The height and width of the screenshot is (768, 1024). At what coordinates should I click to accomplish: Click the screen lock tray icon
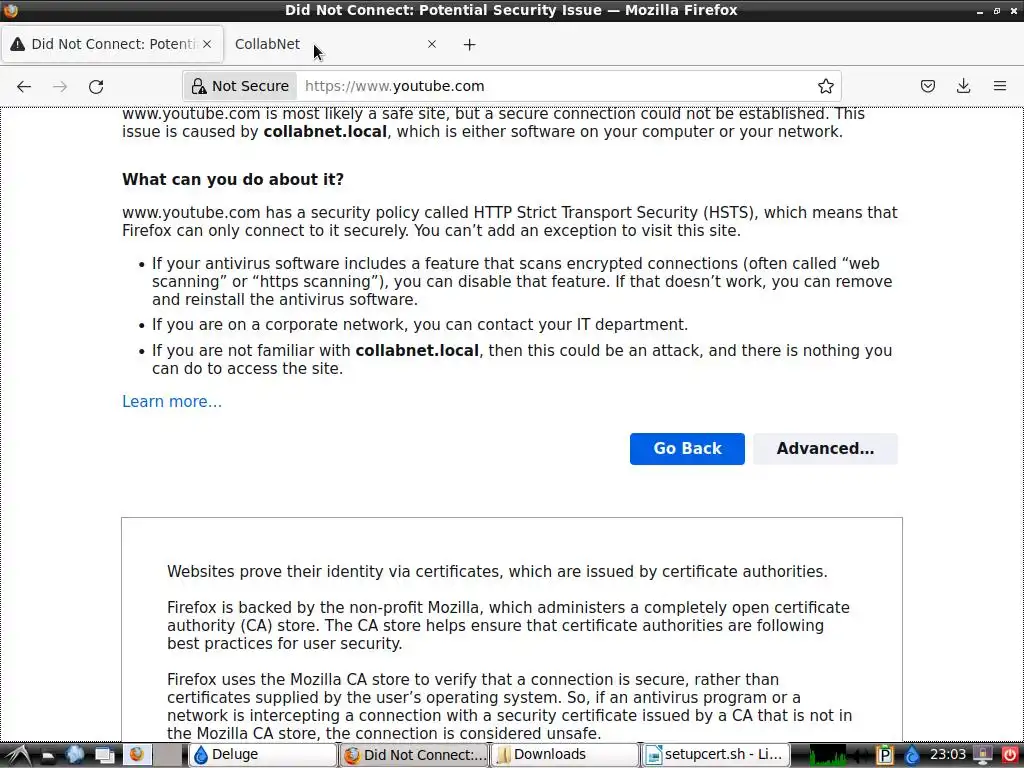[x=983, y=755]
